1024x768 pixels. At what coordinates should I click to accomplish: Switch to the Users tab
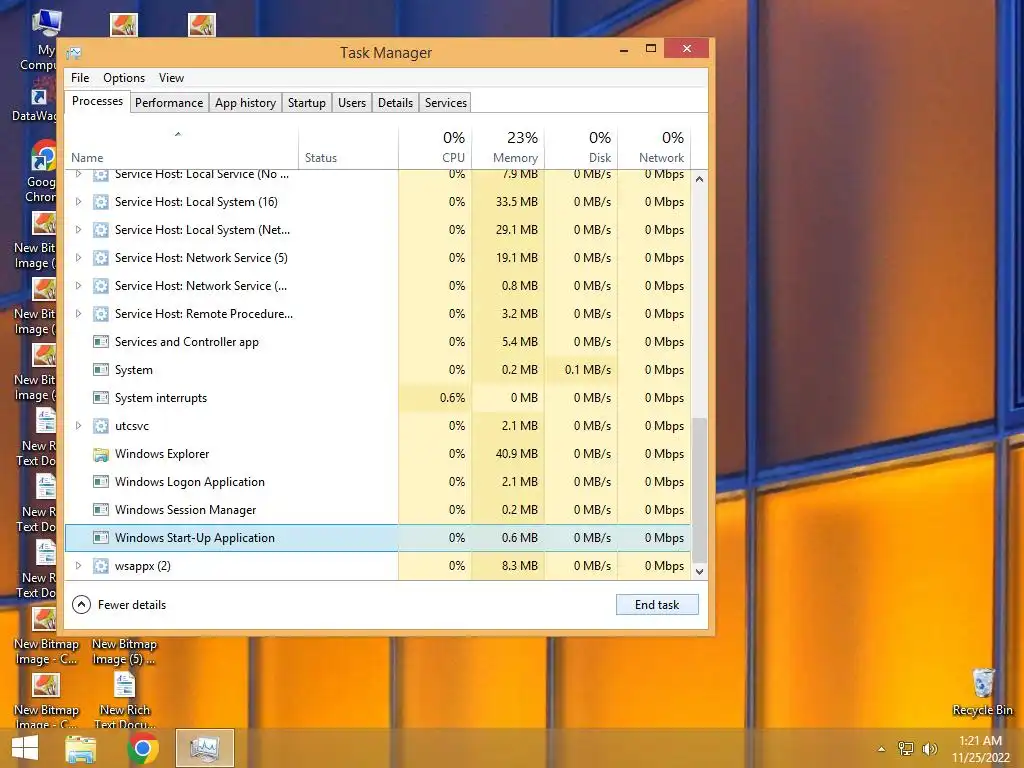click(x=352, y=103)
